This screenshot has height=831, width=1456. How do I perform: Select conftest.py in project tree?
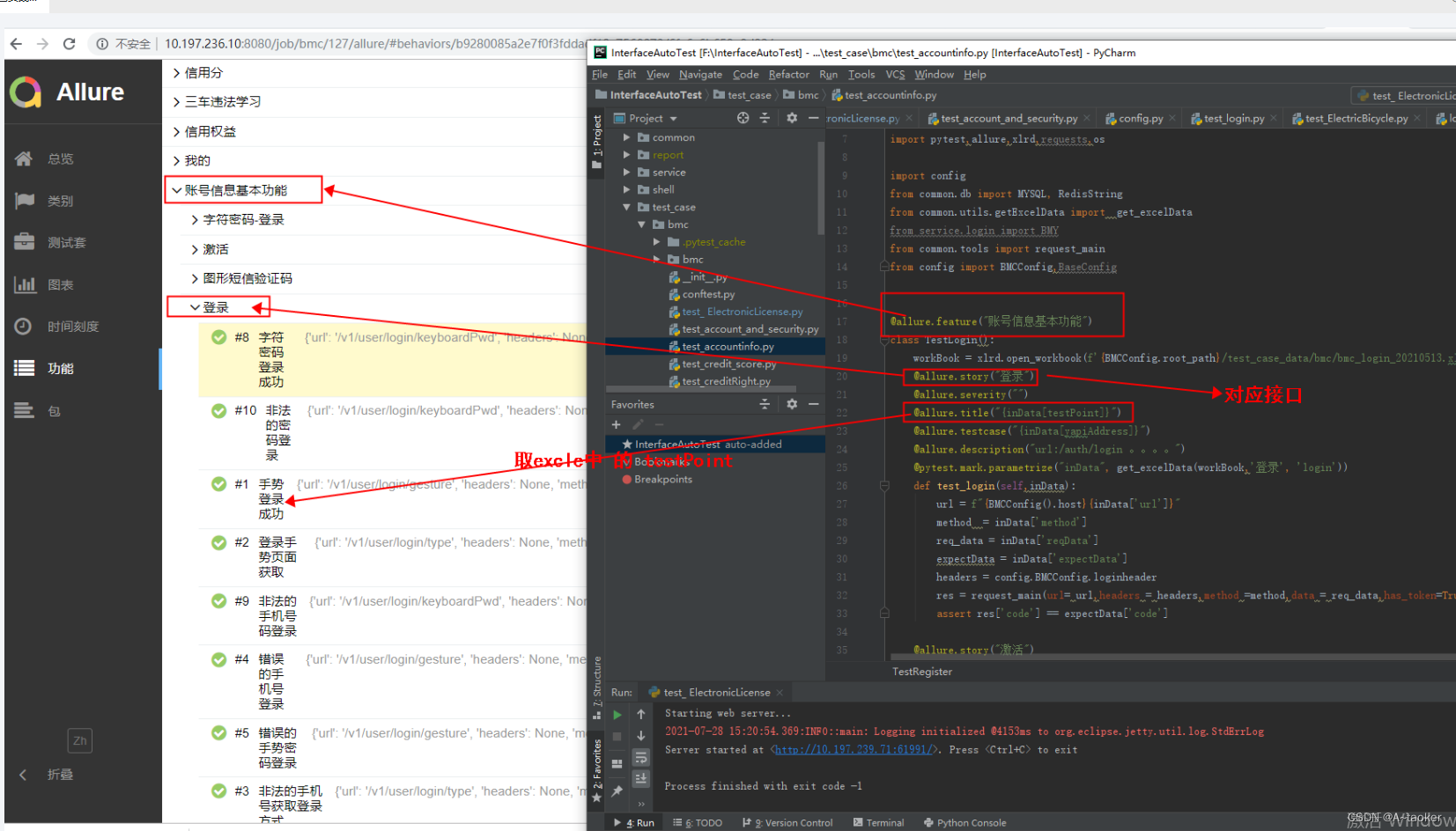point(708,294)
